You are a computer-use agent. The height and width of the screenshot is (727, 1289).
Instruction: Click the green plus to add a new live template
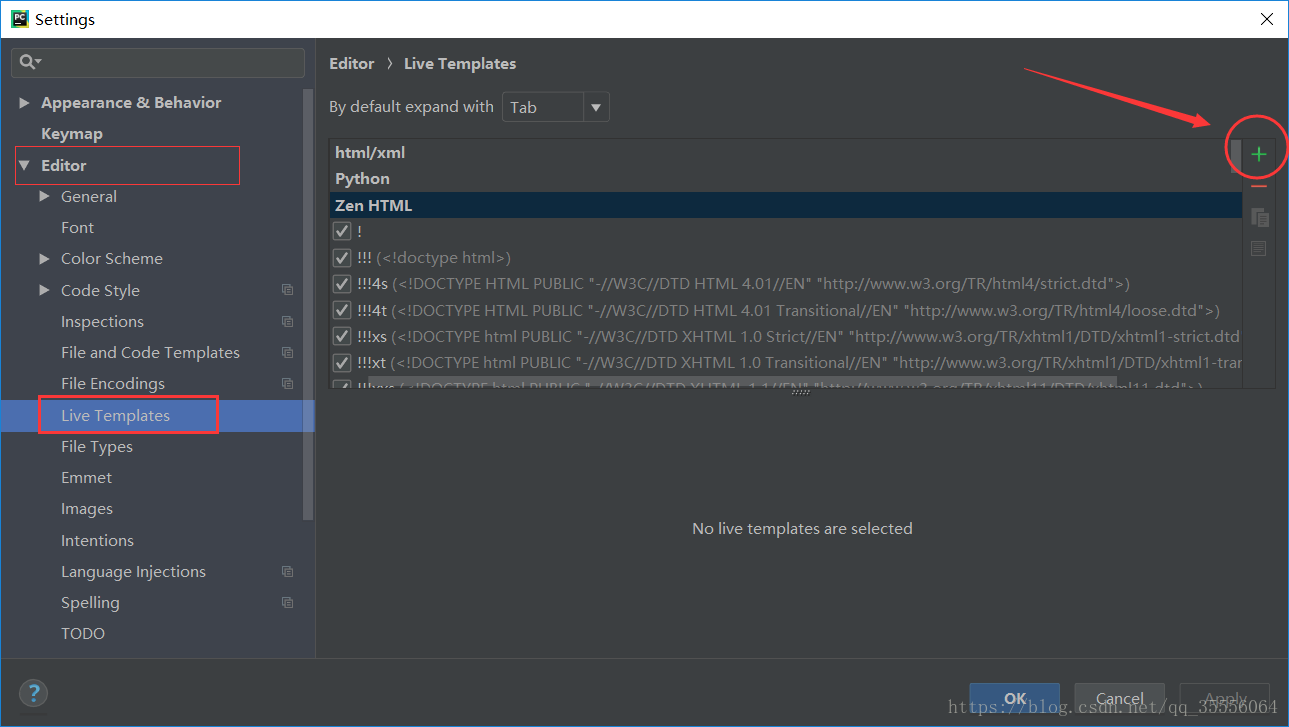pyautogui.click(x=1257, y=155)
